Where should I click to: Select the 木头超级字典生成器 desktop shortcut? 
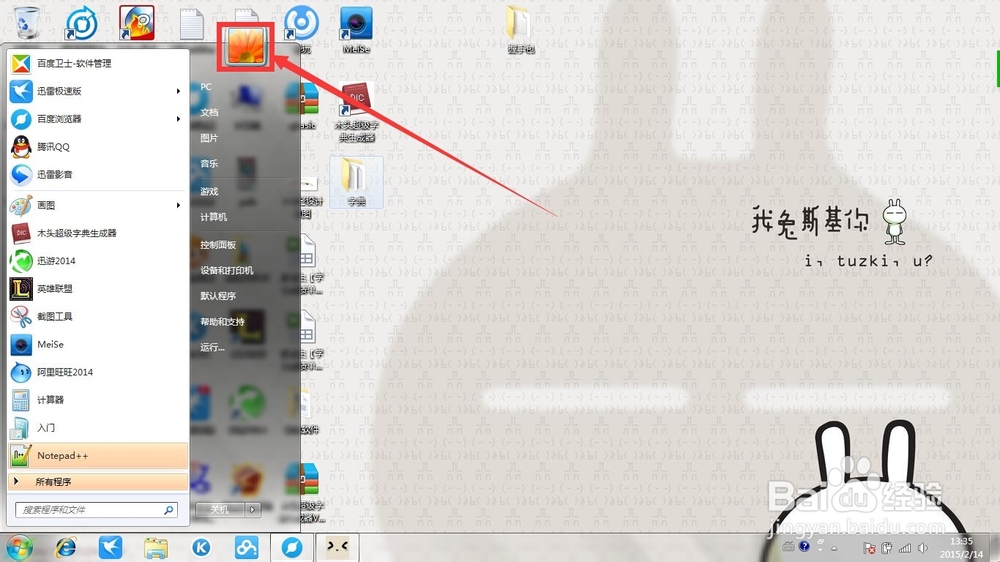point(357,112)
